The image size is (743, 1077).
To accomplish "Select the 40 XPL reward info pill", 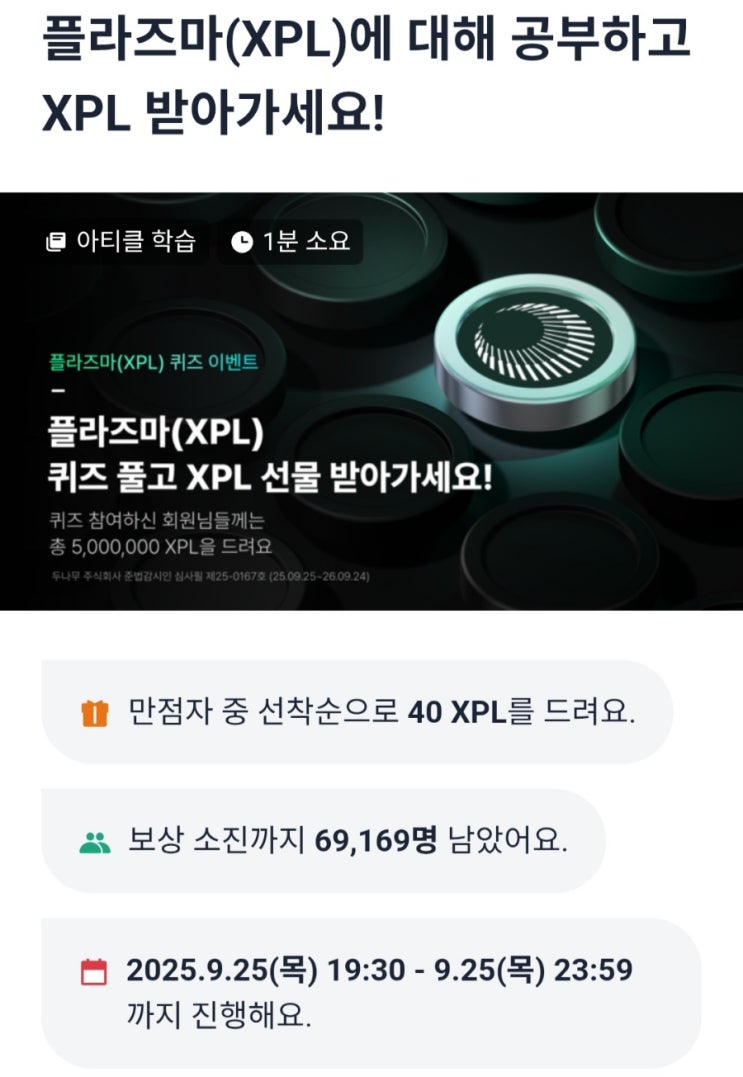I will [357, 712].
